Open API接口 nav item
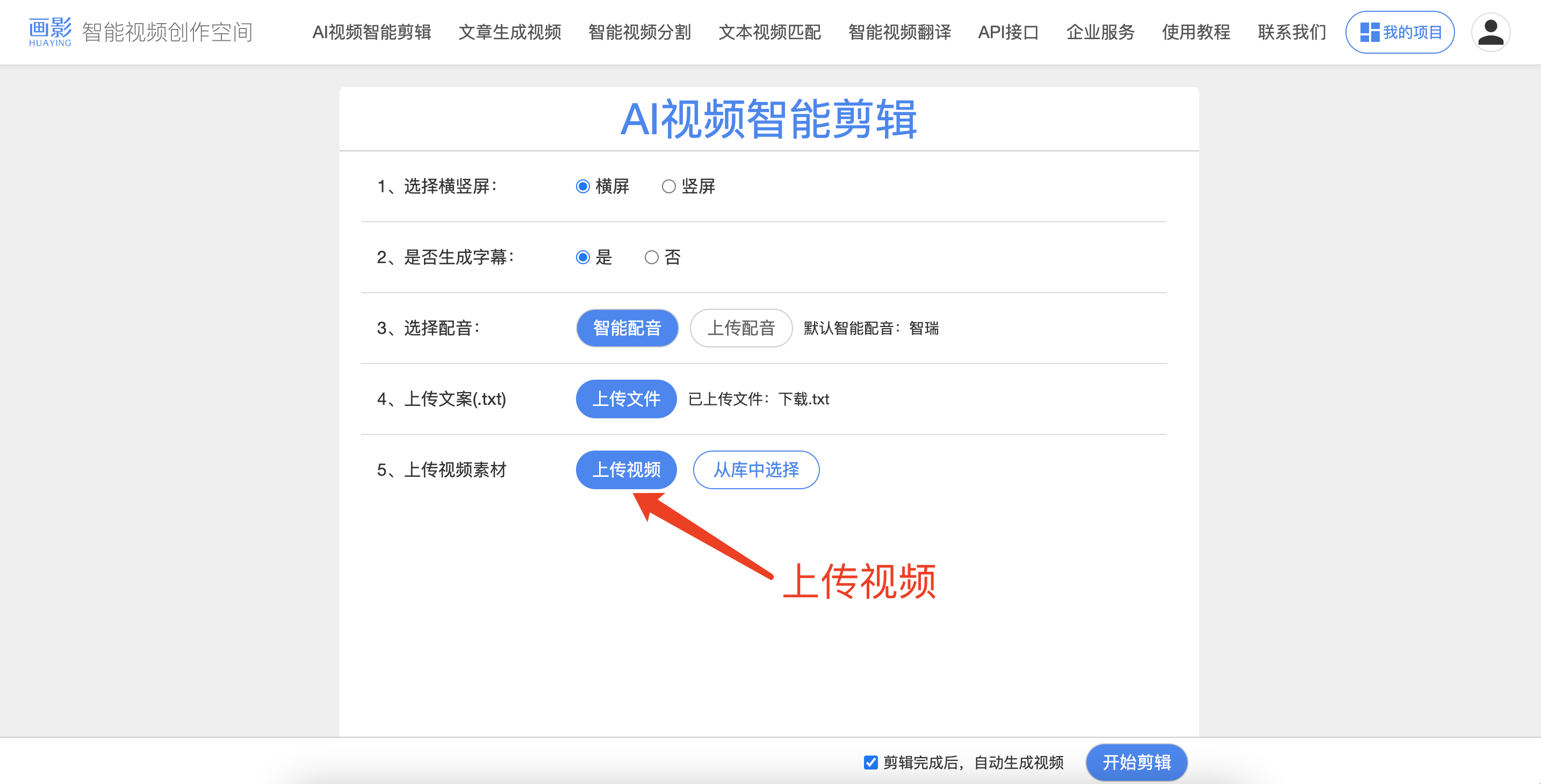The image size is (1541, 784). coord(1008,32)
